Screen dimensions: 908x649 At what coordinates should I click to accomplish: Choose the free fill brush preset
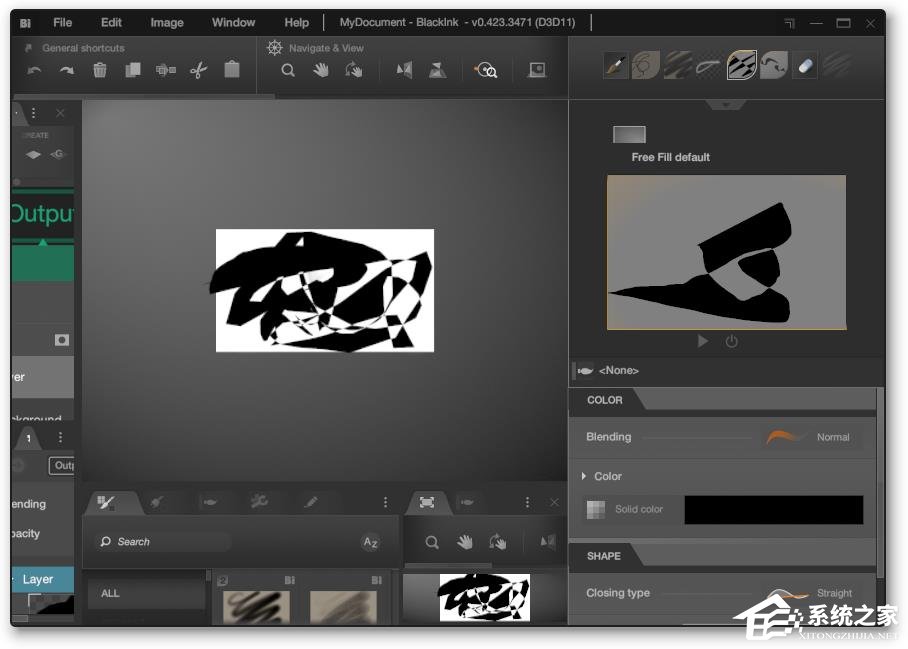click(741, 66)
